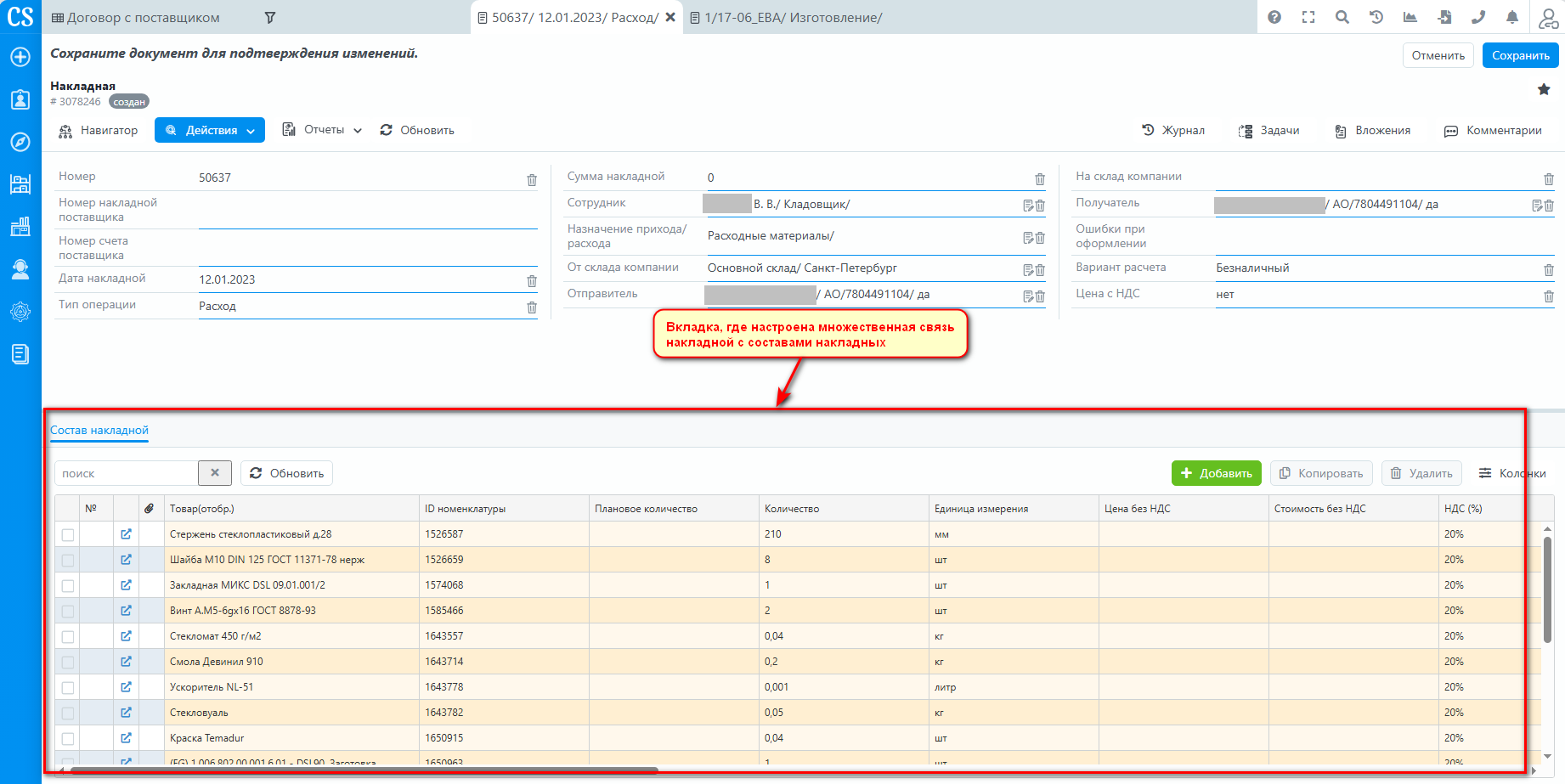This screenshot has height=784, width=1565.
Task: Mark document as favorite with star icon
Action: (x=1544, y=89)
